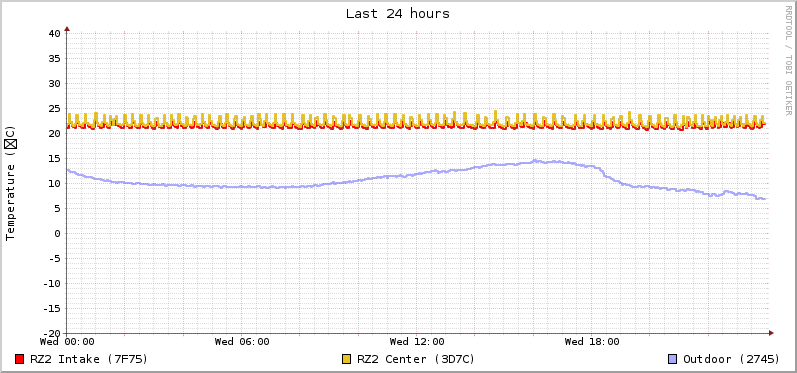Click the 'Last 24 hours' chart title
Viewport: 797px width, 373px height.
click(x=398, y=14)
